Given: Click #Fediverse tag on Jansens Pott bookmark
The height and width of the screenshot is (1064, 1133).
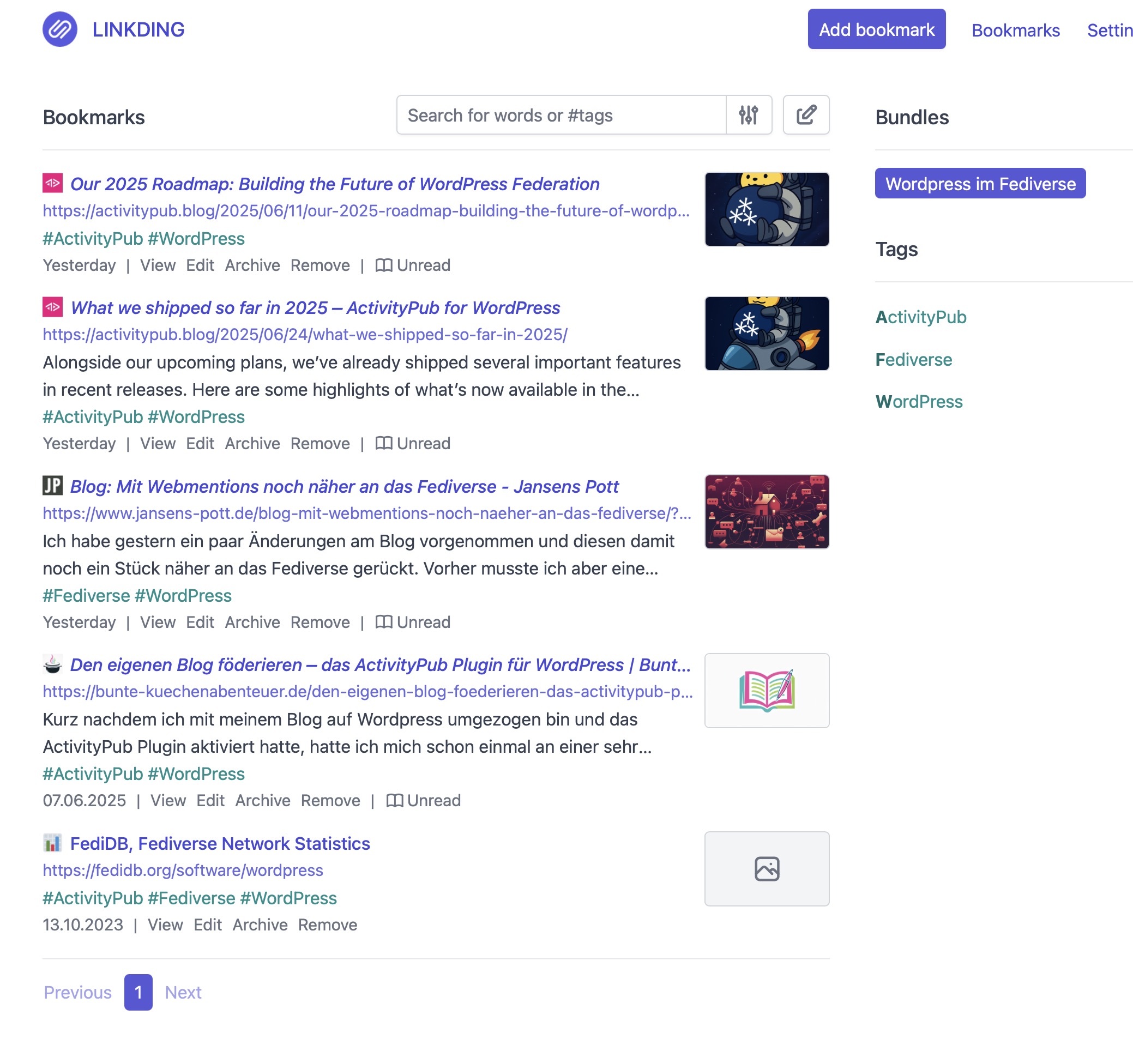Looking at the screenshot, I should 87,596.
